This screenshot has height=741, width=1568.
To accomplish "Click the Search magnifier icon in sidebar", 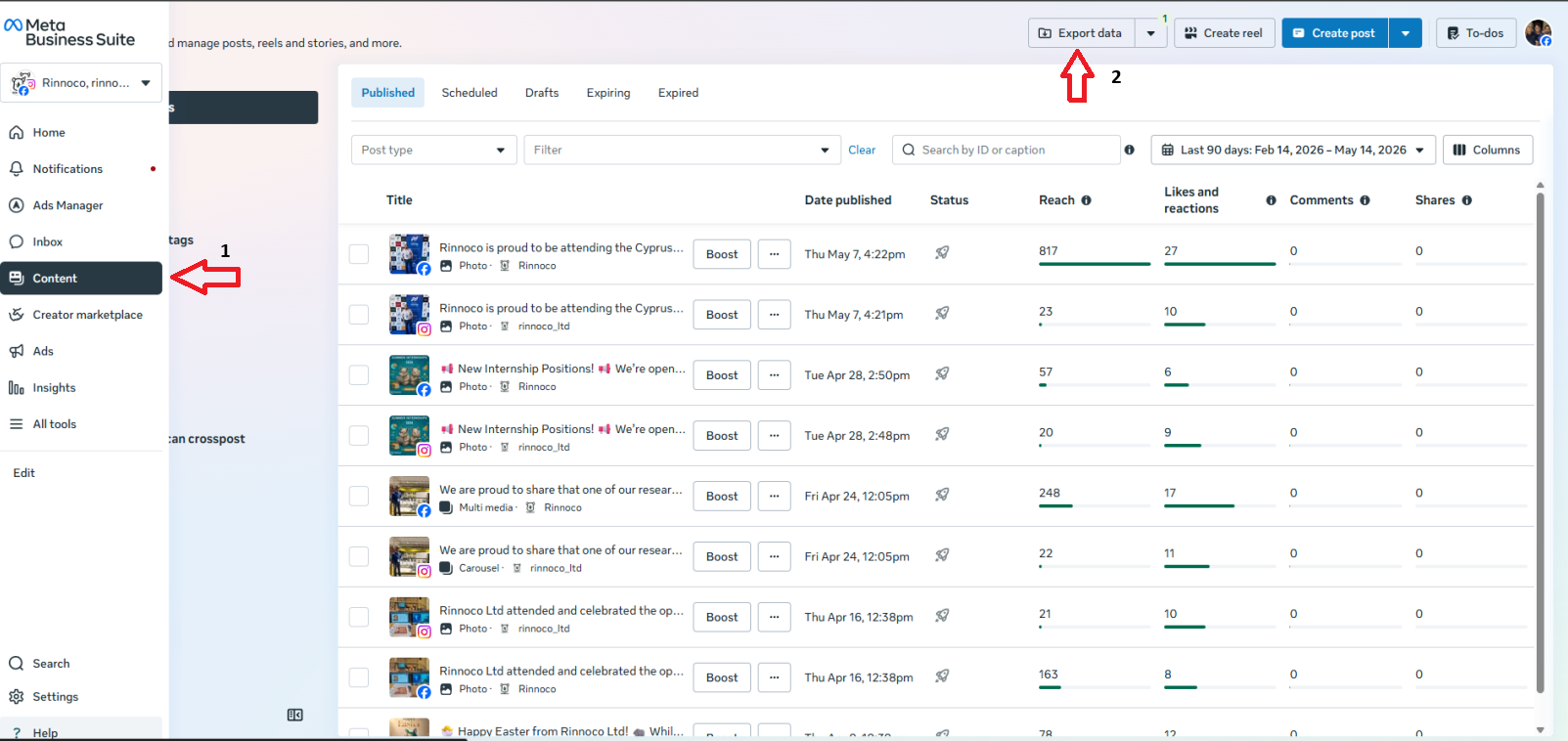I will click(x=17, y=664).
